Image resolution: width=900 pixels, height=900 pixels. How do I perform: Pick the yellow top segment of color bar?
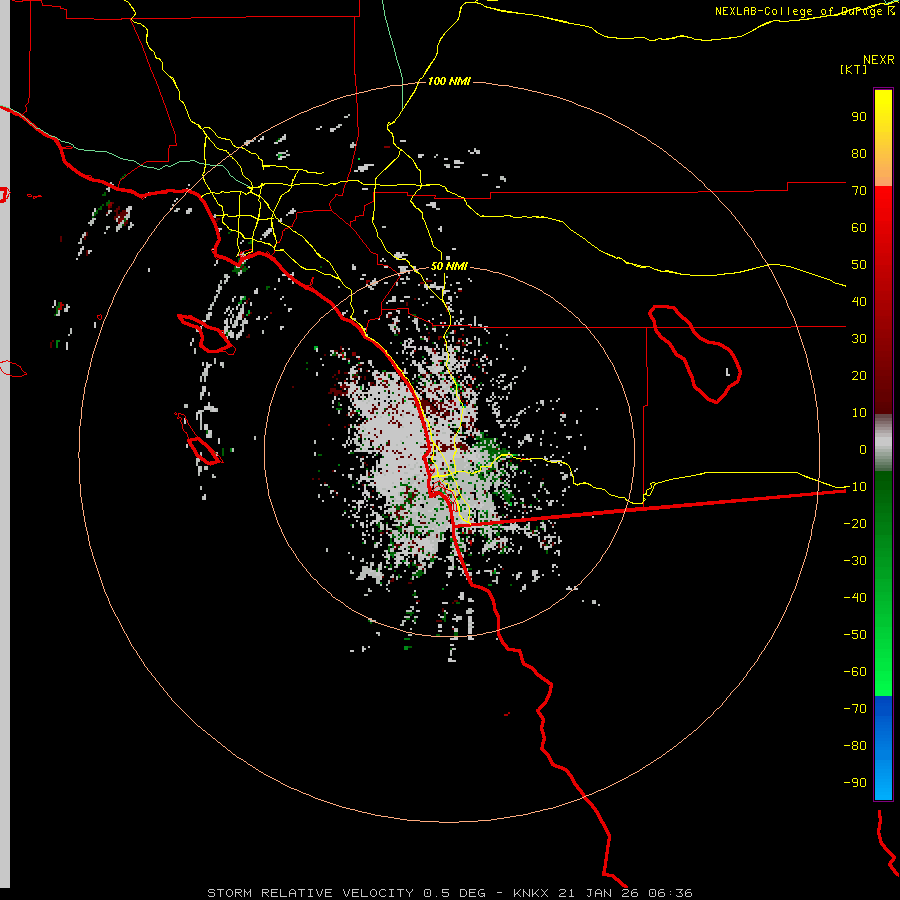pos(883,137)
